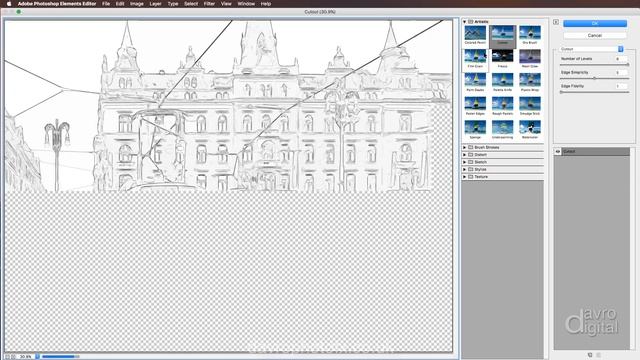Open the Select menu

point(191,4)
